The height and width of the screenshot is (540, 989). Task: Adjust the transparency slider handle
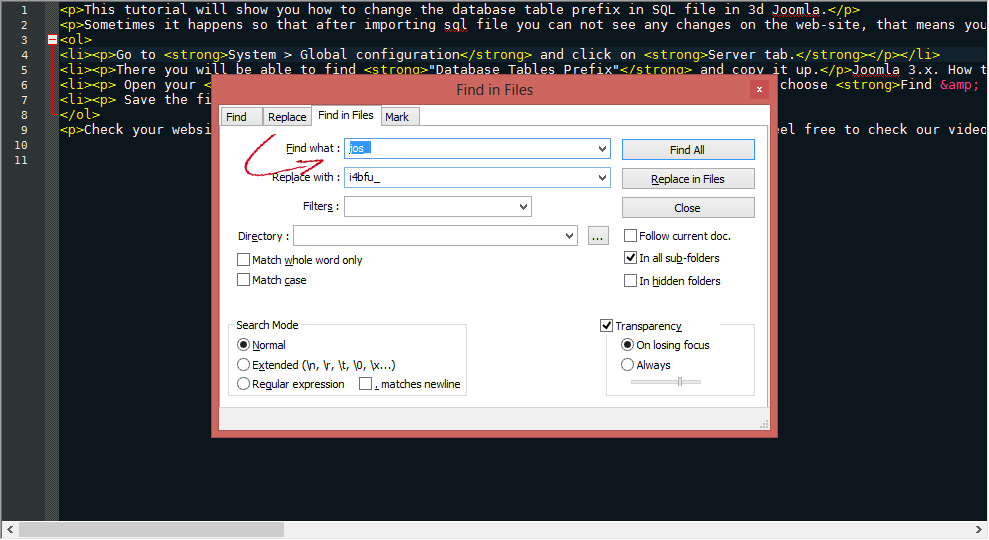[680, 381]
